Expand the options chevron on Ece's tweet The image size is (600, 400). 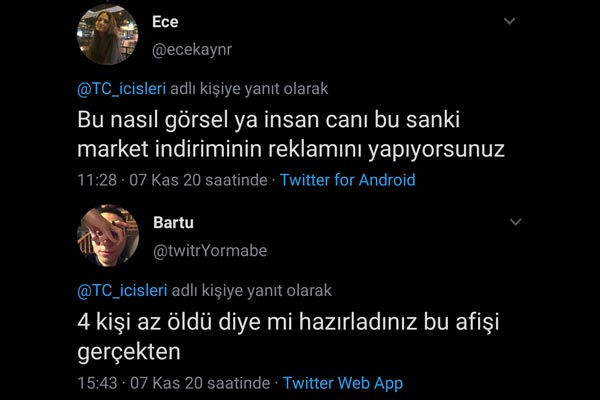pos(509,21)
